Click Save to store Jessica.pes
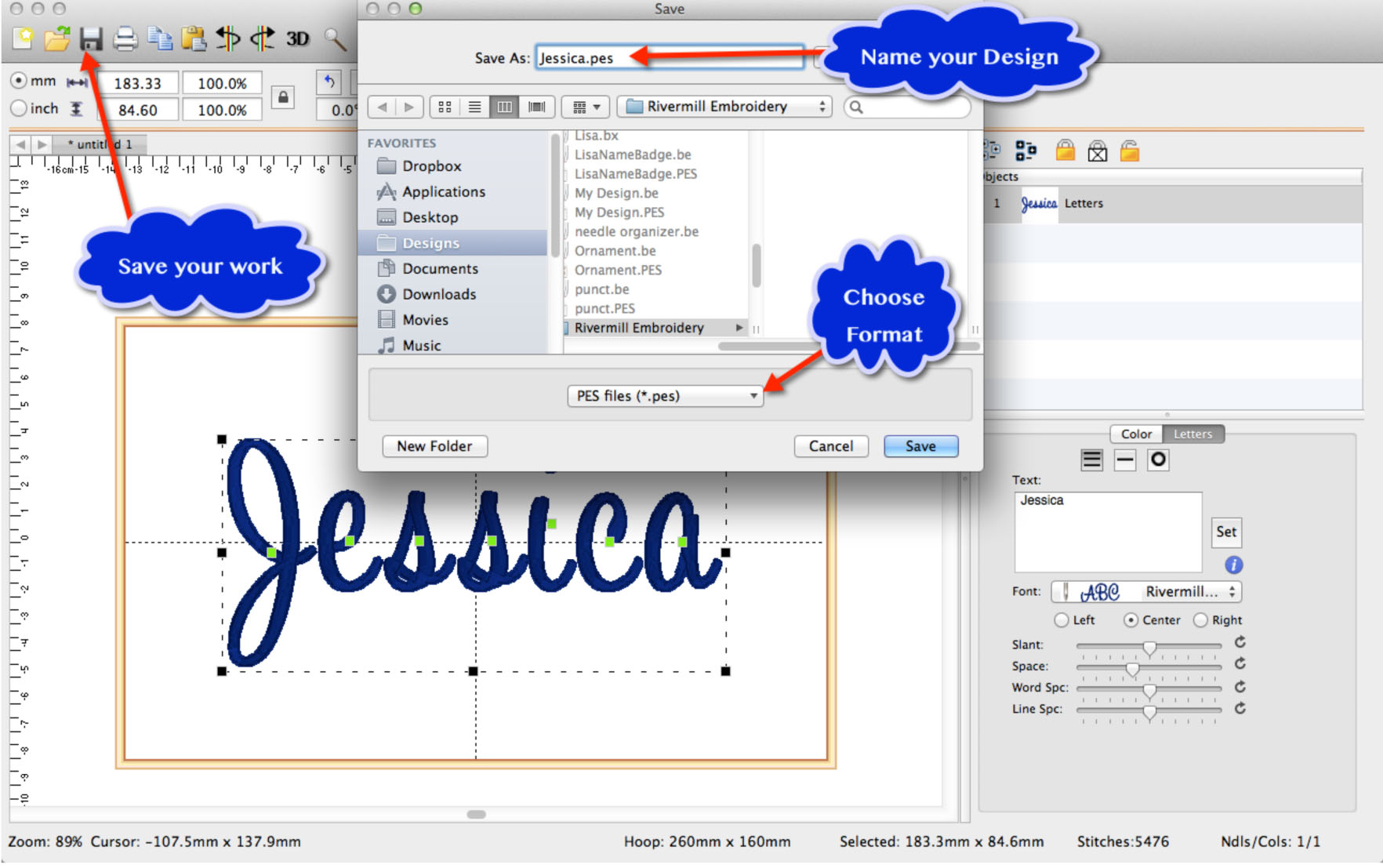The image size is (1383, 868). click(920, 445)
